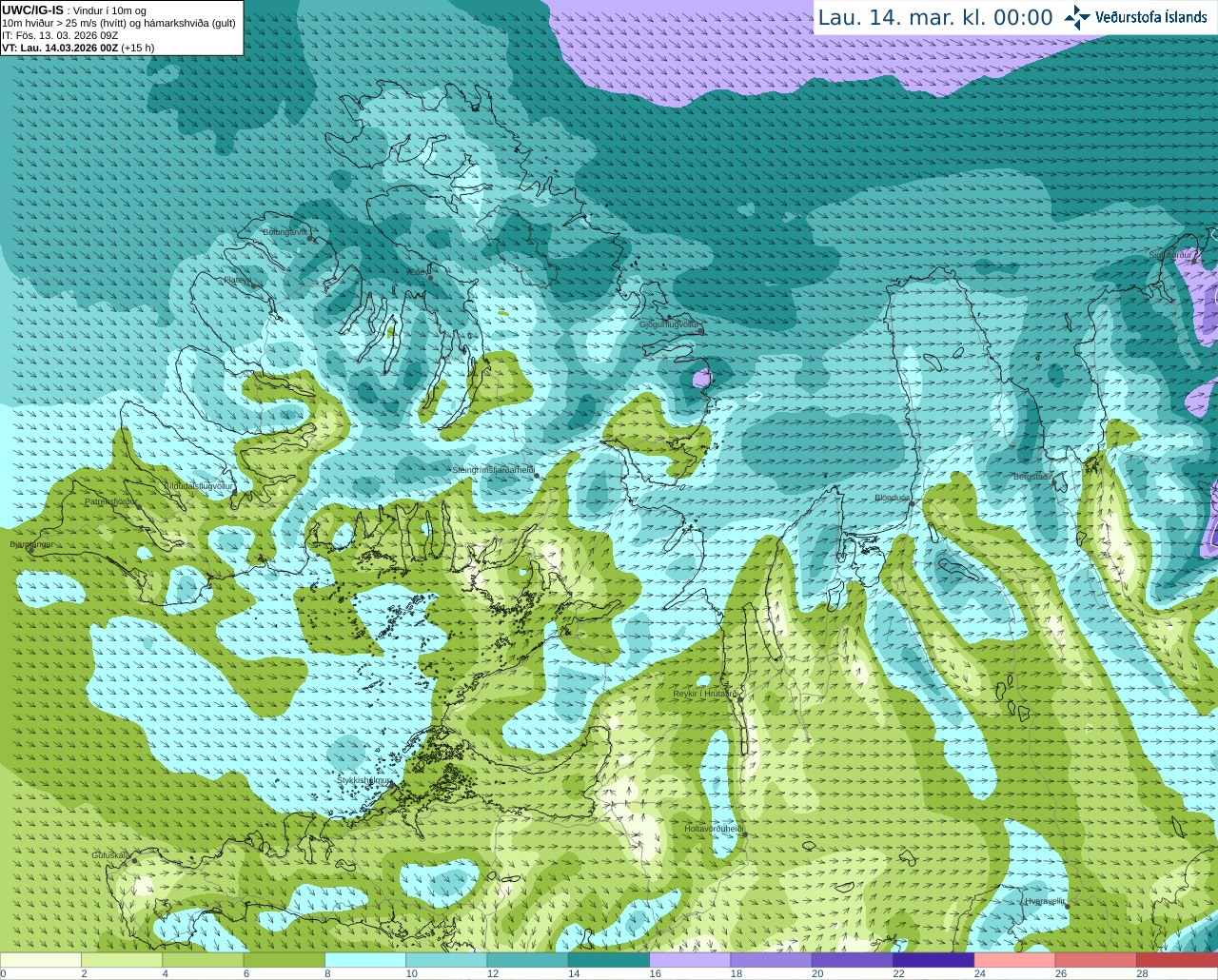This screenshot has width=1218, height=980.
Task: Pick the 20–22 m/s violet legend swatch
Action: (853, 959)
